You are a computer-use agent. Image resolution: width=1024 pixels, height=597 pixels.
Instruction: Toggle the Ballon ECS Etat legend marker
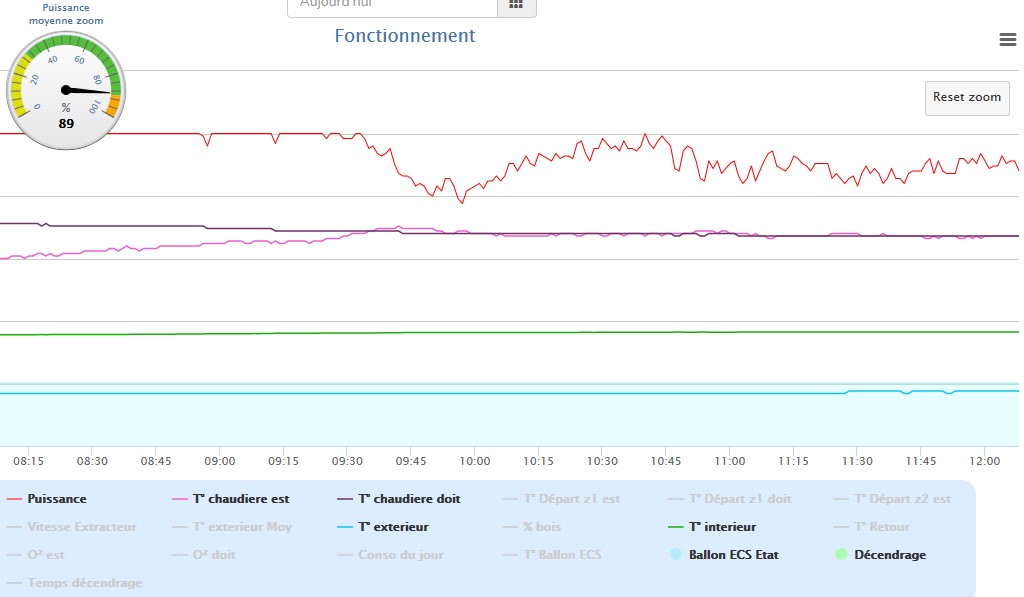pyautogui.click(x=676, y=554)
